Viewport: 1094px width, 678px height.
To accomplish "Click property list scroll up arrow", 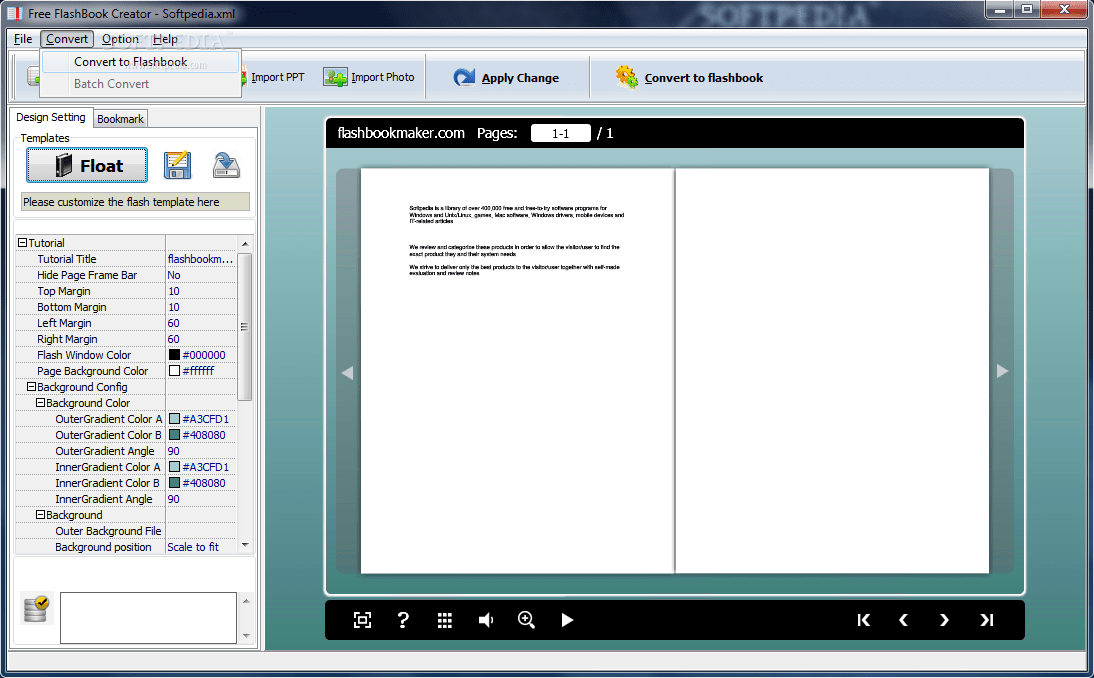I will click(x=245, y=243).
